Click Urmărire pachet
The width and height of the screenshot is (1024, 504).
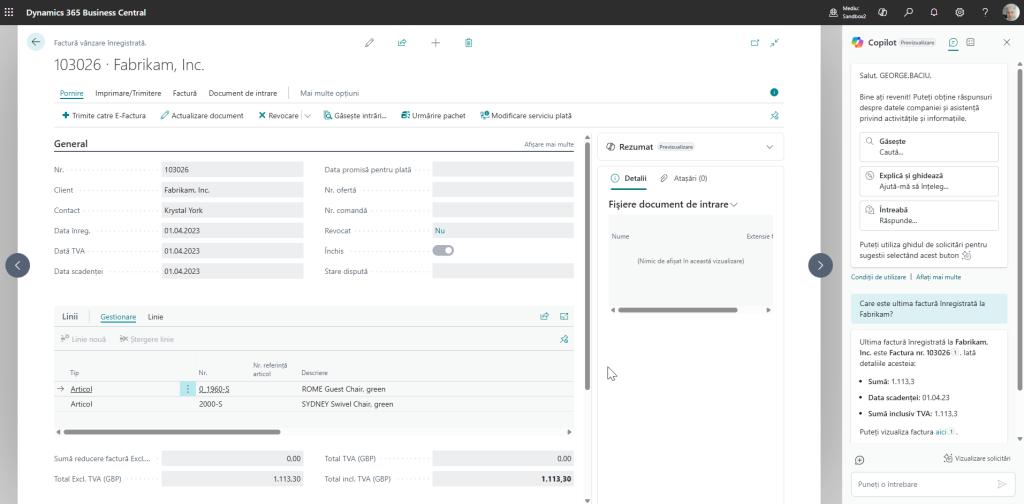pyautogui.click(x=434, y=116)
